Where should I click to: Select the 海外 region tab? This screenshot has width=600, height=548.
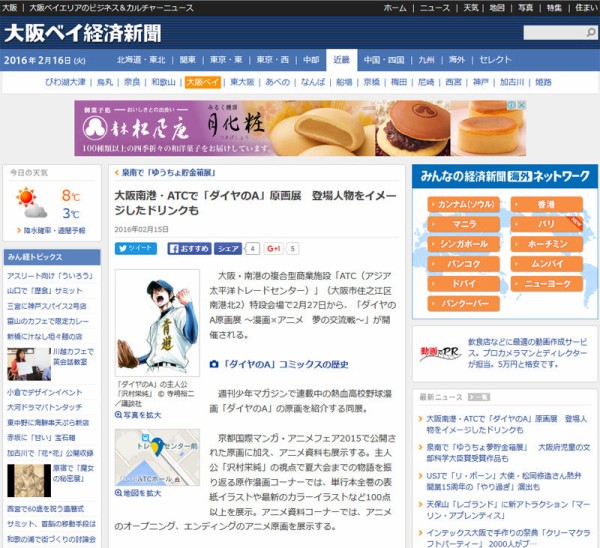coord(457,60)
